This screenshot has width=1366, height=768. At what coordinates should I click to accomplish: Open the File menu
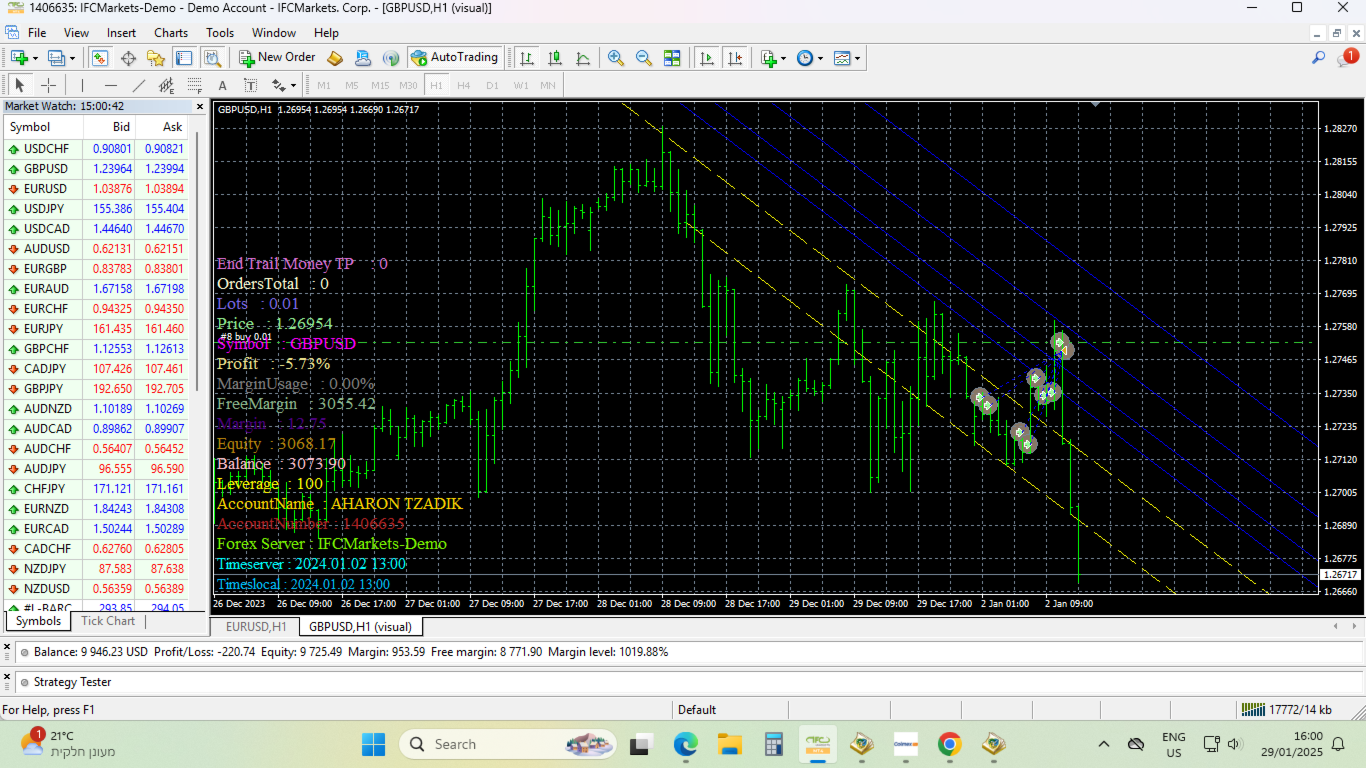coord(37,33)
